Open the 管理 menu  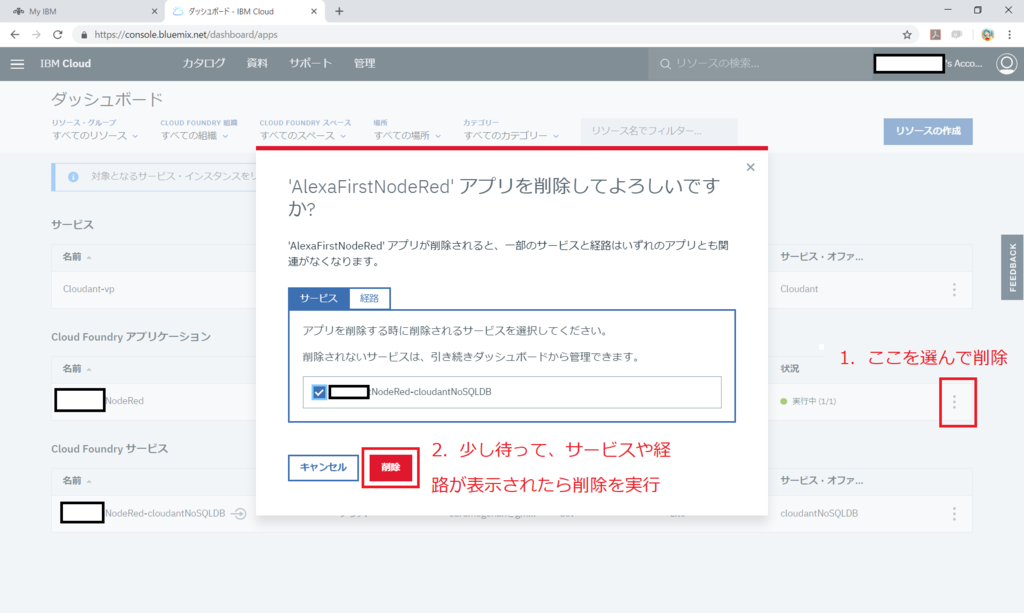point(364,63)
